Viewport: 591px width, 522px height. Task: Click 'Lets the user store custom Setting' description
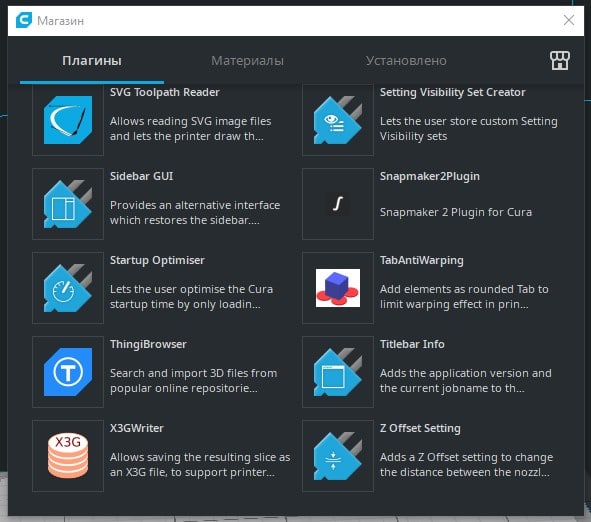pyautogui.click(x=469, y=129)
